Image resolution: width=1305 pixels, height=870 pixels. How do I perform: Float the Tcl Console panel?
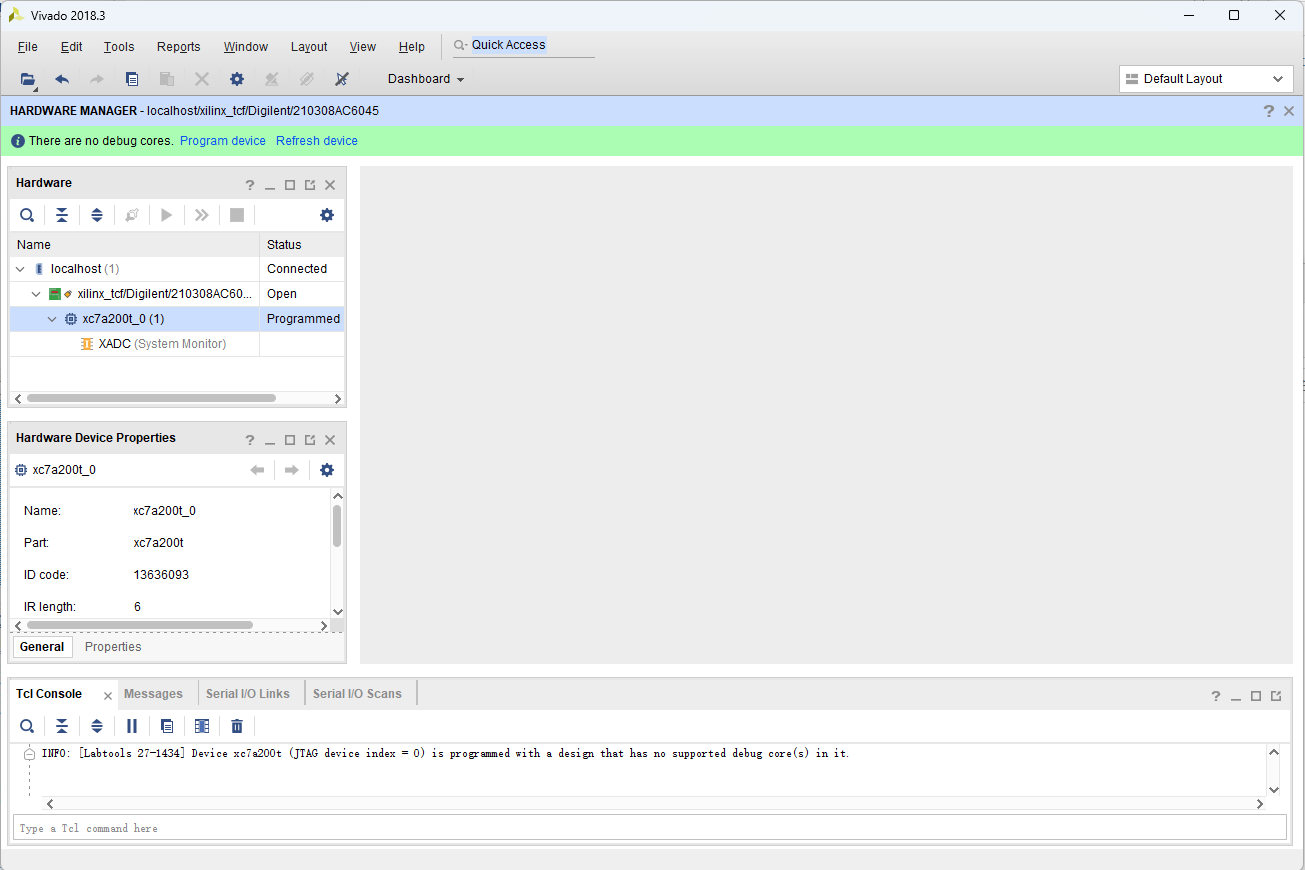pos(1276,696)
